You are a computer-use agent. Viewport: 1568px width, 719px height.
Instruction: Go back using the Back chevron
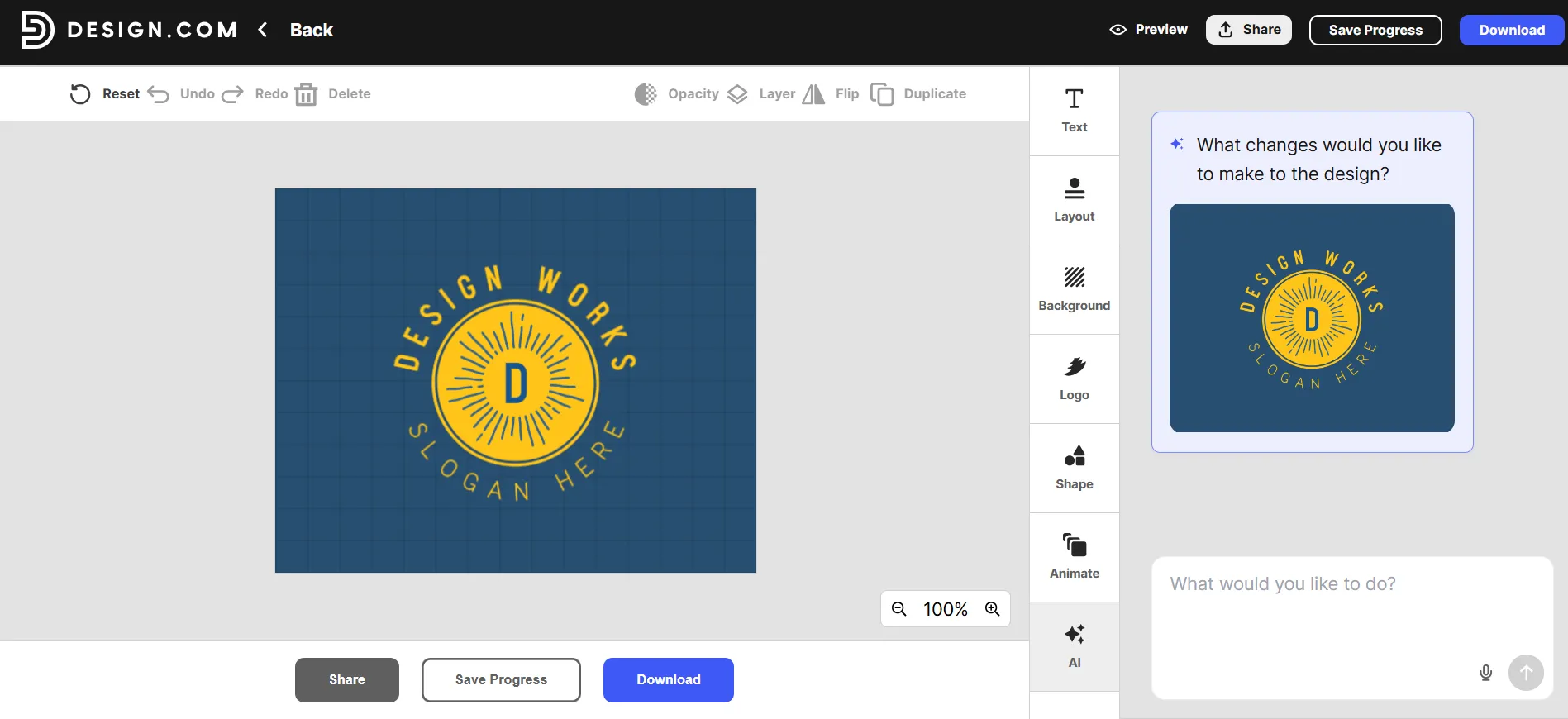coord(263,30)
